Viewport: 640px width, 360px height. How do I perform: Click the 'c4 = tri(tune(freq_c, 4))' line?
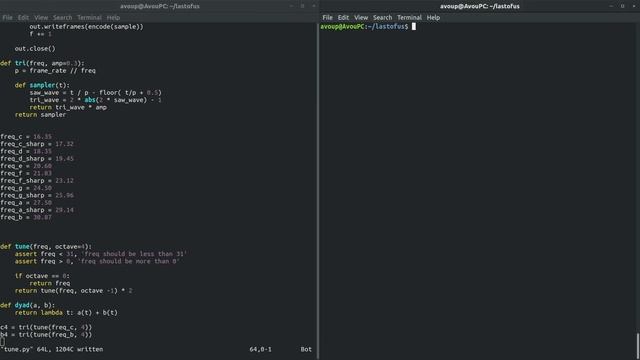click(x=46, y=328)
